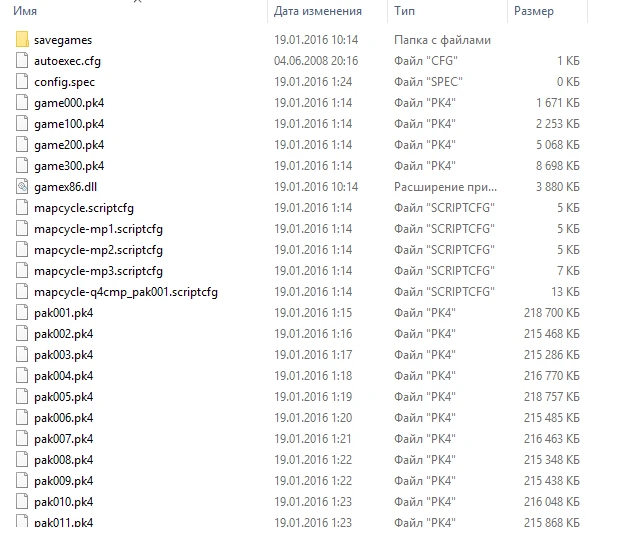
Task: Click the pak001.pk4 file icon
Action: pos(22,312)
